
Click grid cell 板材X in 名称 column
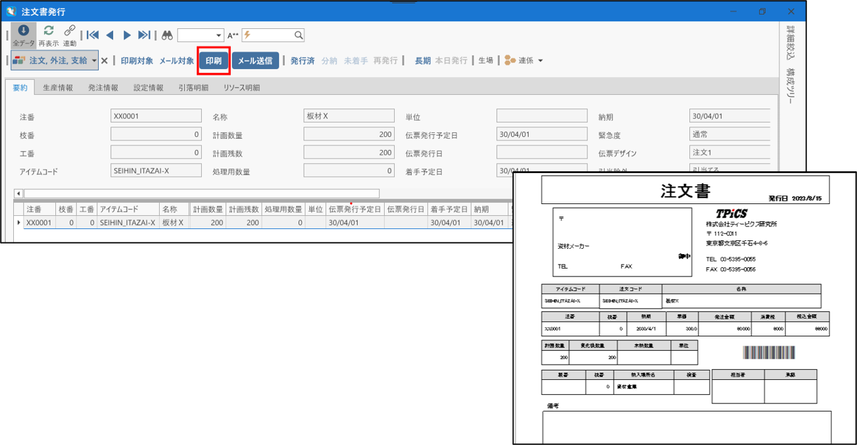pos(174,222)
